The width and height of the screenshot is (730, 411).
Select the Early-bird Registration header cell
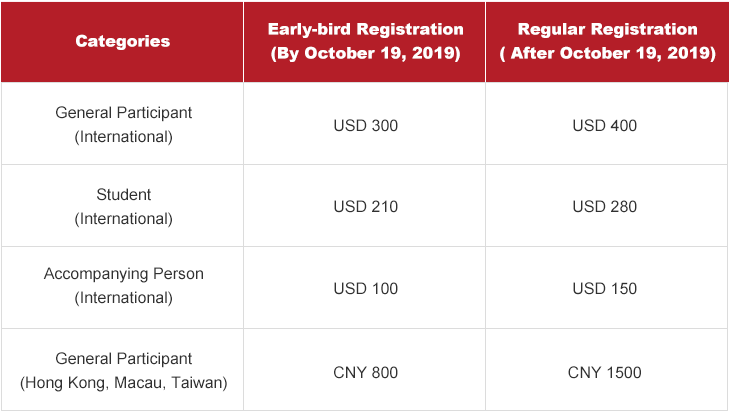click(x=365, y=41)
